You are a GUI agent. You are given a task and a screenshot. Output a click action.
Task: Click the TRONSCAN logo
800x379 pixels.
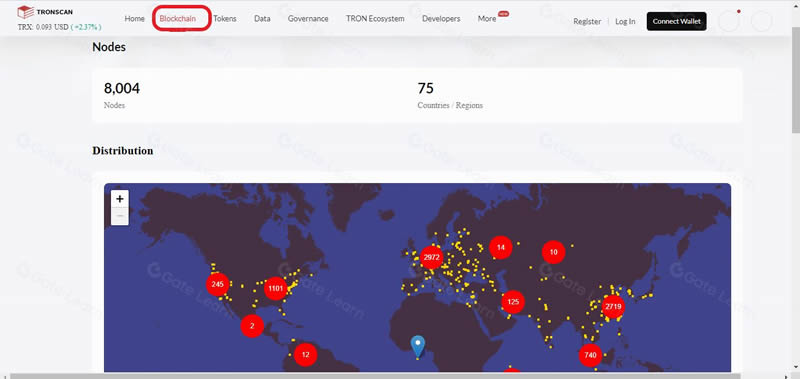(45, 12)
